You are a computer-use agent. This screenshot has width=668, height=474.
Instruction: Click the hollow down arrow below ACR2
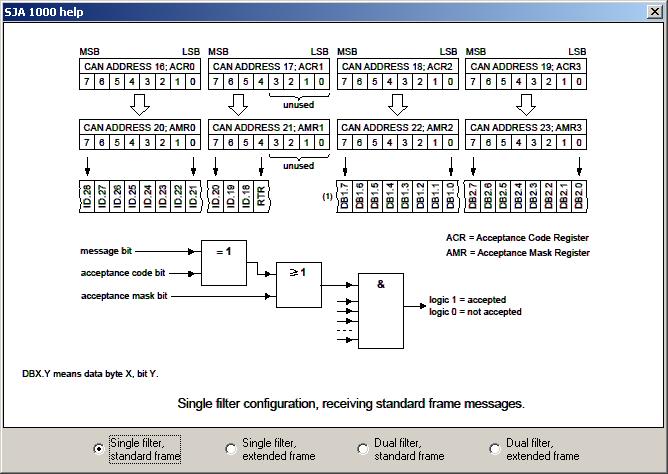coord(398,105)
